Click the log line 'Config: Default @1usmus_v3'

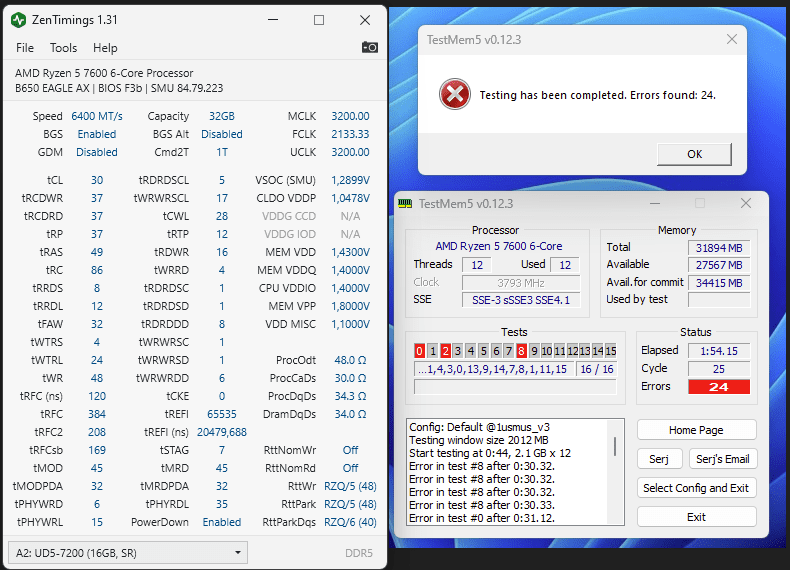coord(479,427)
